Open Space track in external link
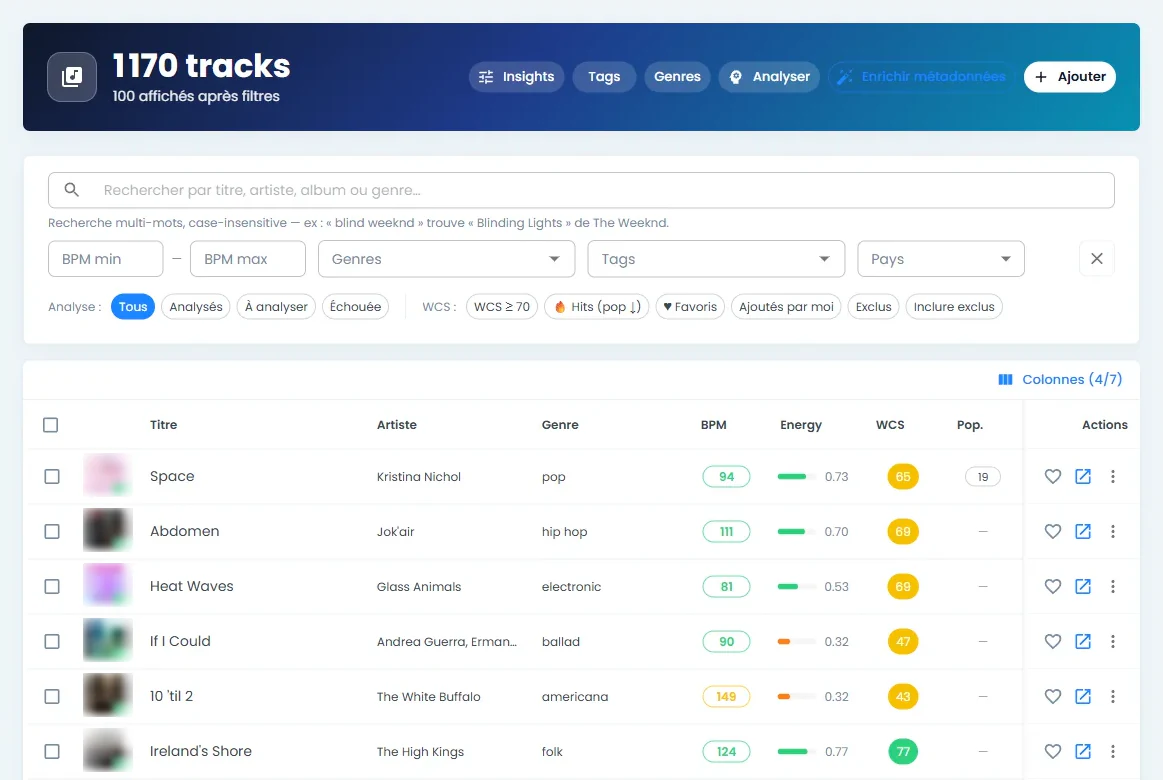 [1083, 477]
